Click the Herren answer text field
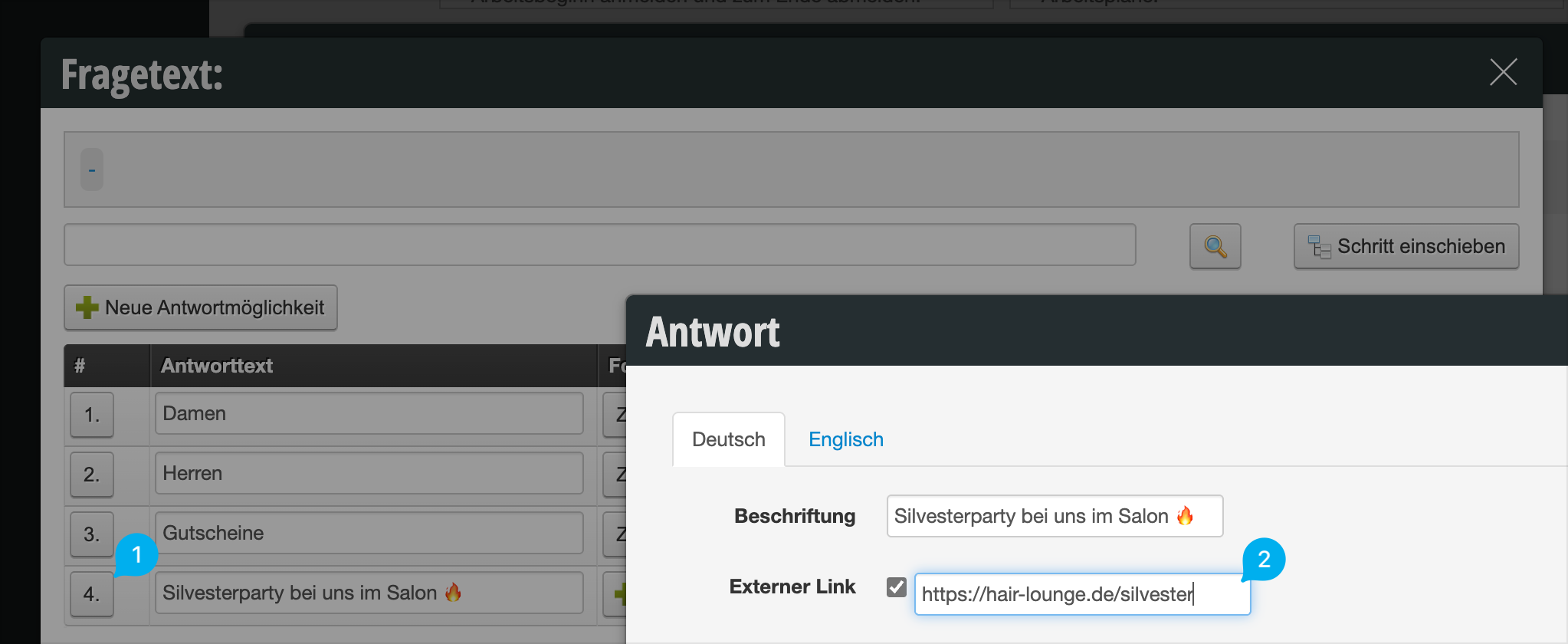1568x644 pixels. [369, 474]
